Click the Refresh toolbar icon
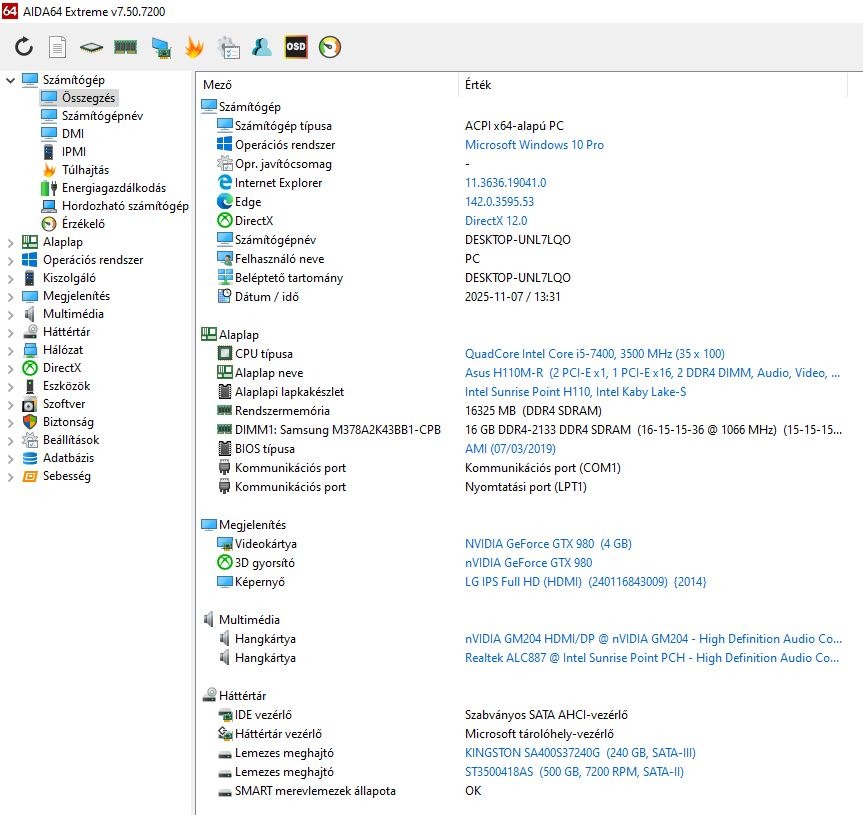Image resolution: width=863 pixels, height=815 pixels. coord(24,47)
